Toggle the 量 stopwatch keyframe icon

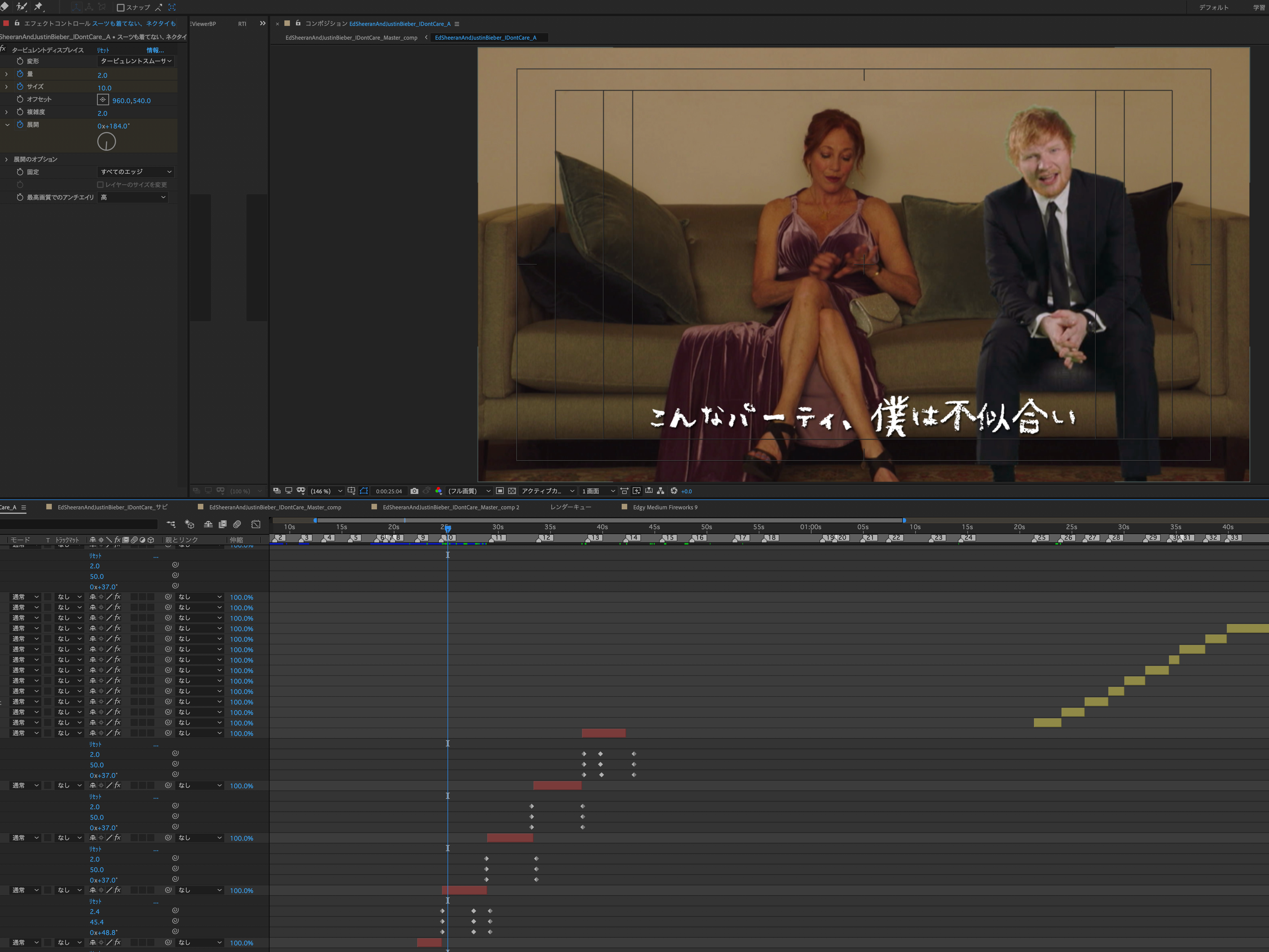click(x=20, y=74)
